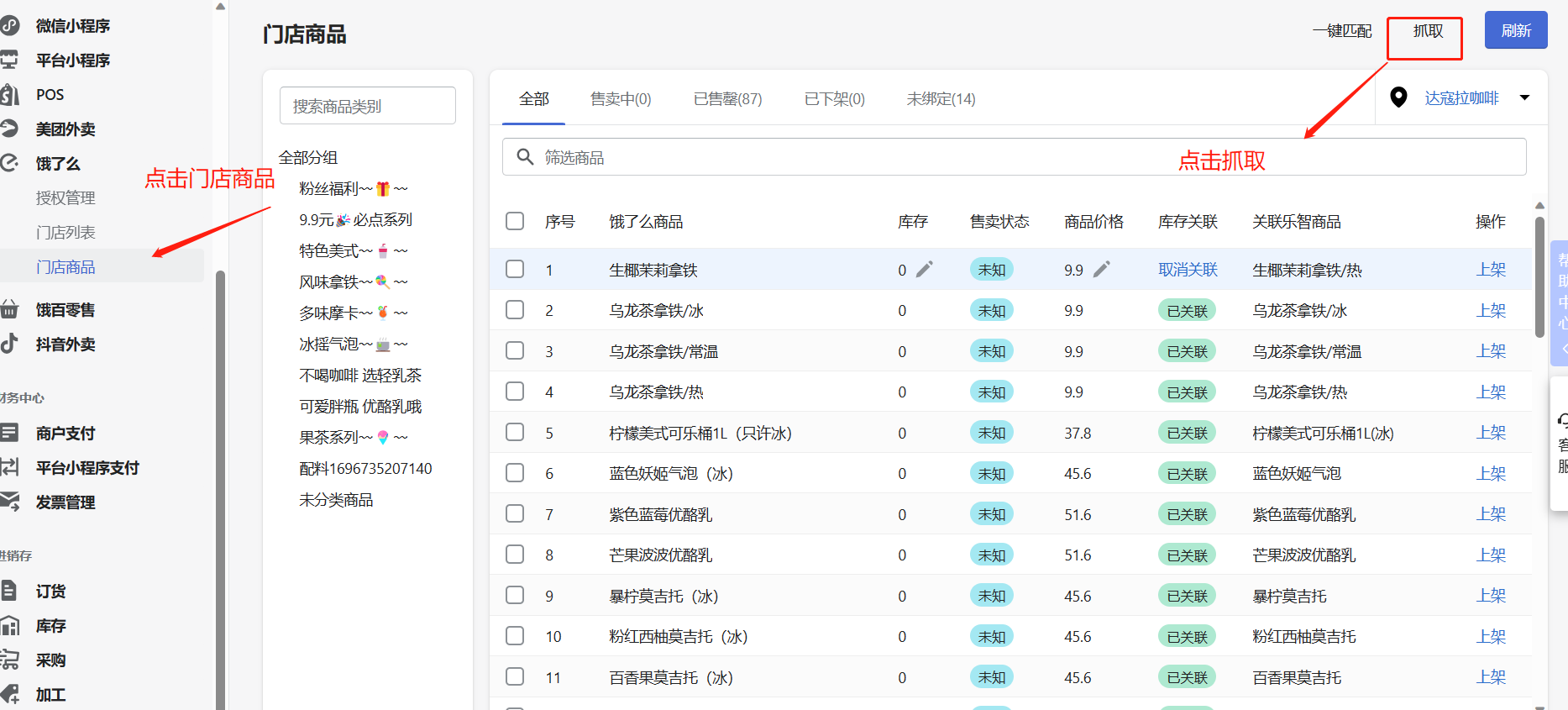
Task: Open the 微信小程序 sidebar icon
Action: pyautogui.click(x=9, y=26)
